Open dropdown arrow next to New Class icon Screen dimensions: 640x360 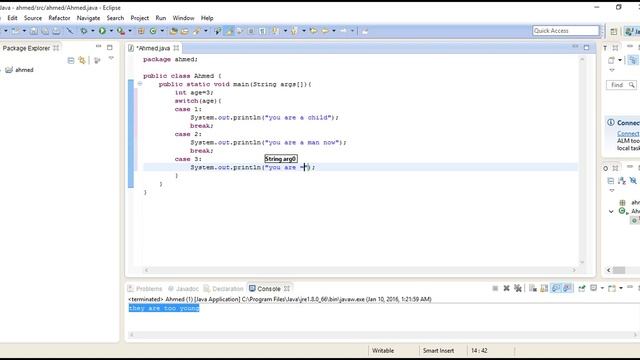pos(162,31)
